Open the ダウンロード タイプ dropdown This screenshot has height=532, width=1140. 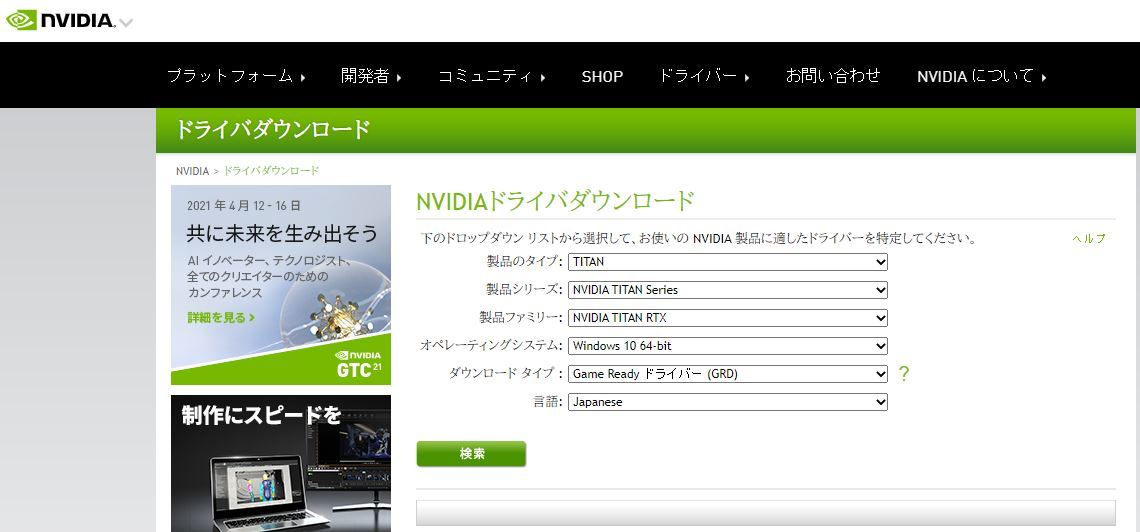pos(728,374)
